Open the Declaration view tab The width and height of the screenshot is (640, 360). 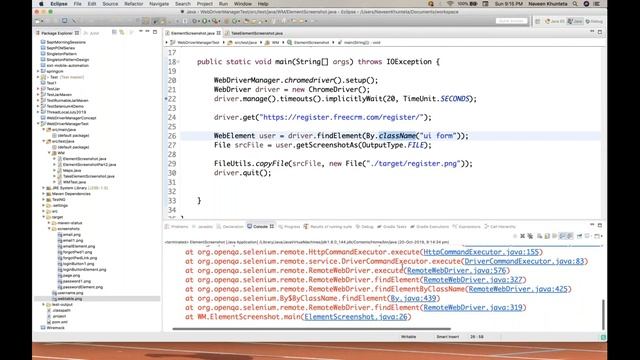tap(230, 227)
